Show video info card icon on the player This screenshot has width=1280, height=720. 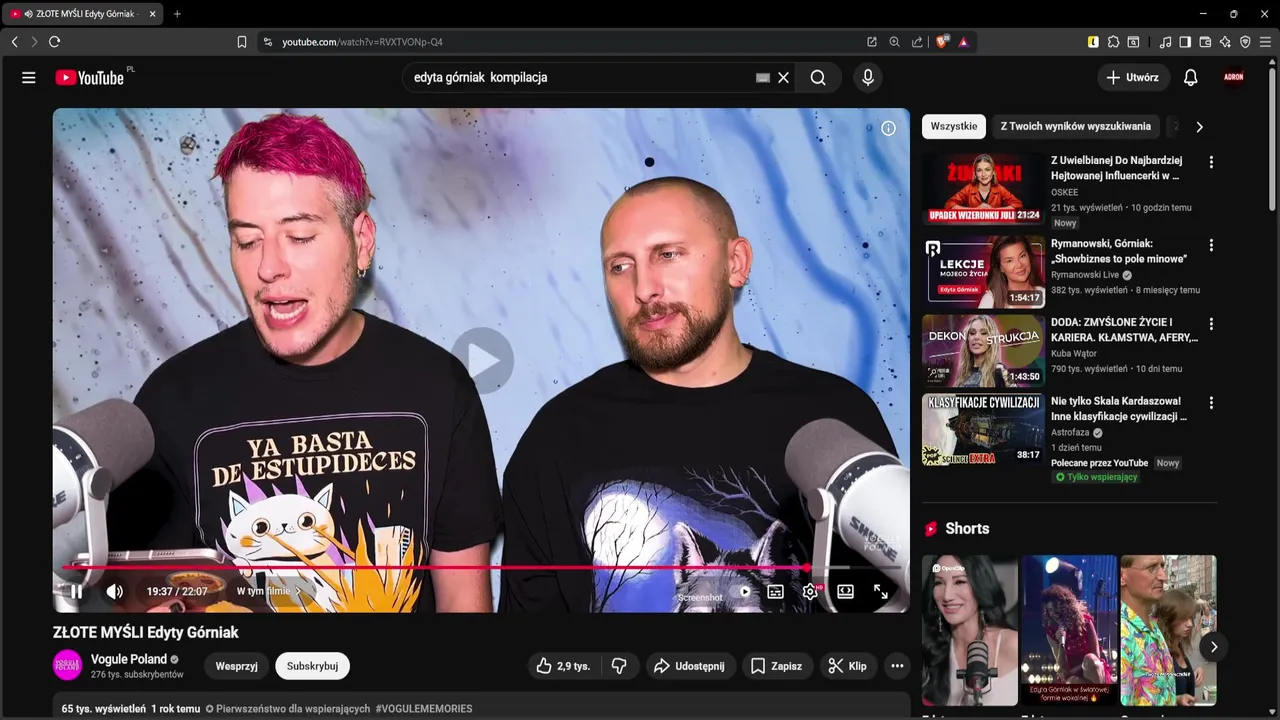888,128
